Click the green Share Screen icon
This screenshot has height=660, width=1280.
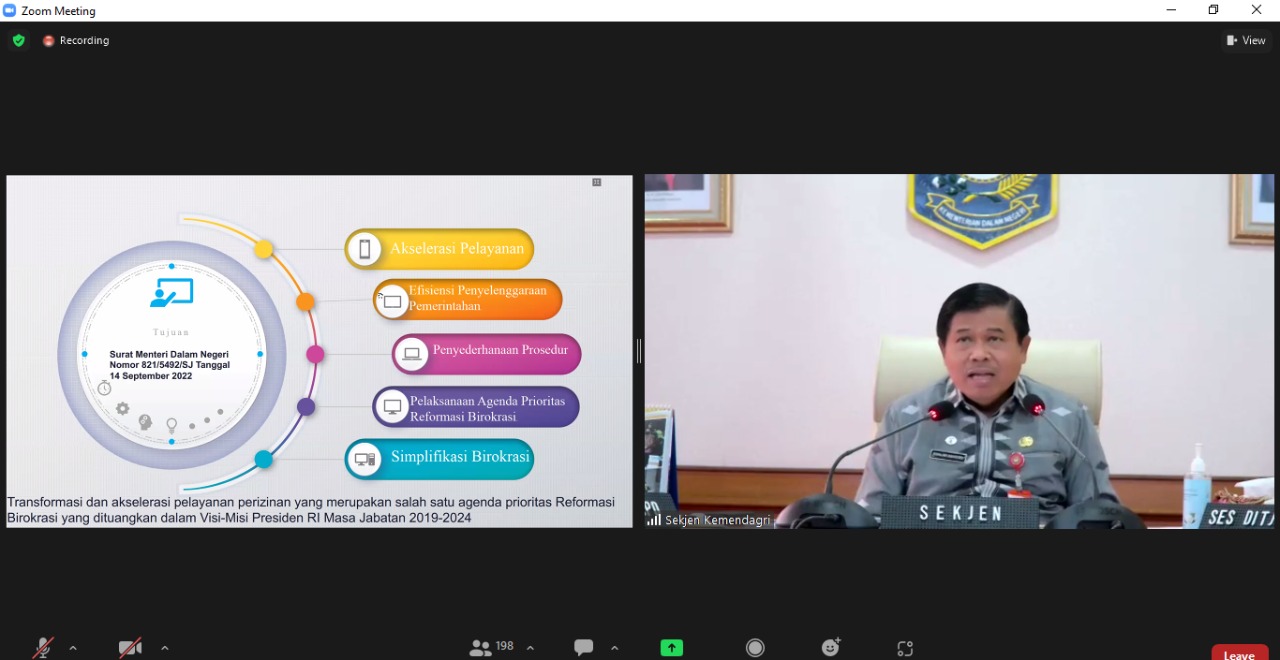[672, 647]
